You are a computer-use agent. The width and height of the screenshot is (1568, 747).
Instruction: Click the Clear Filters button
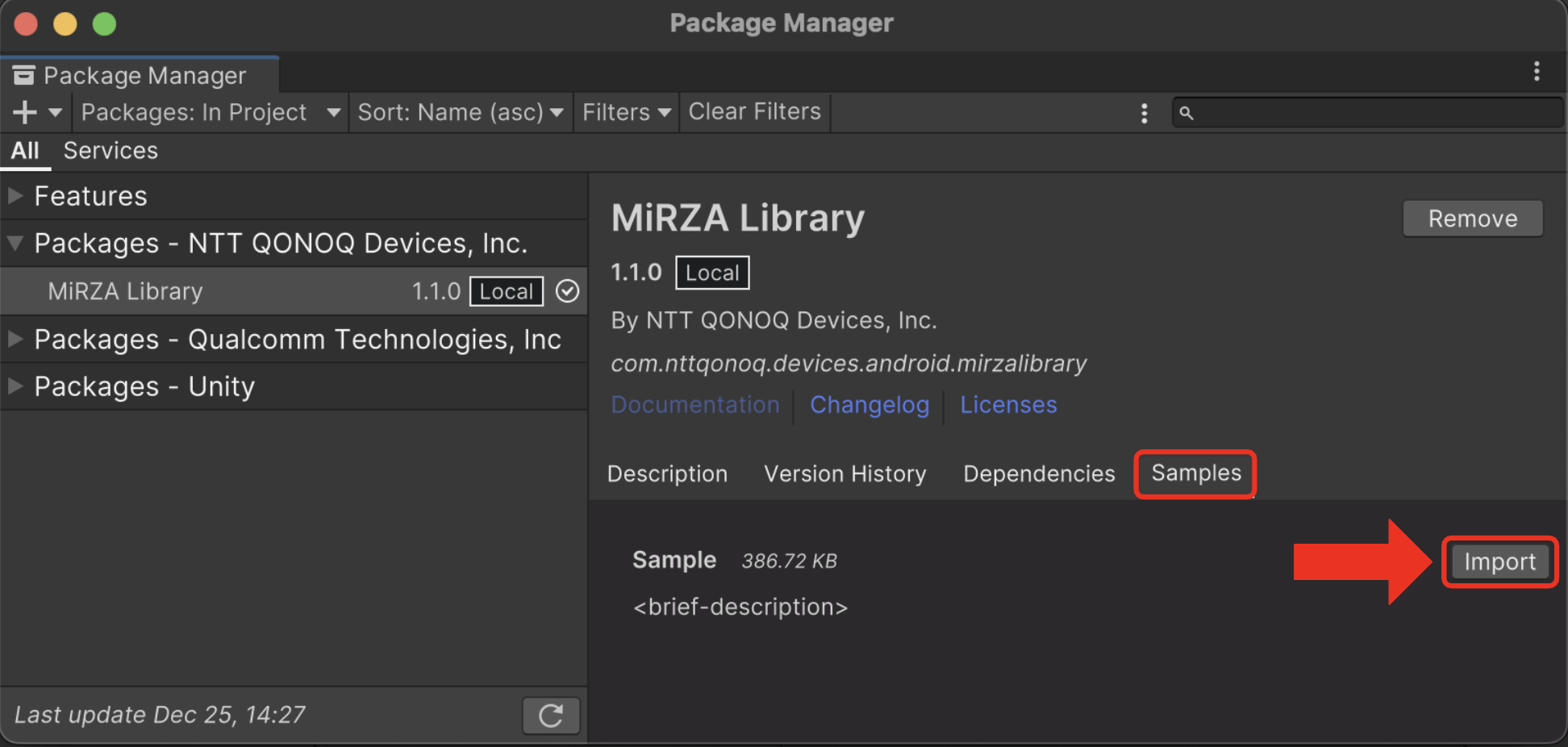755,112
